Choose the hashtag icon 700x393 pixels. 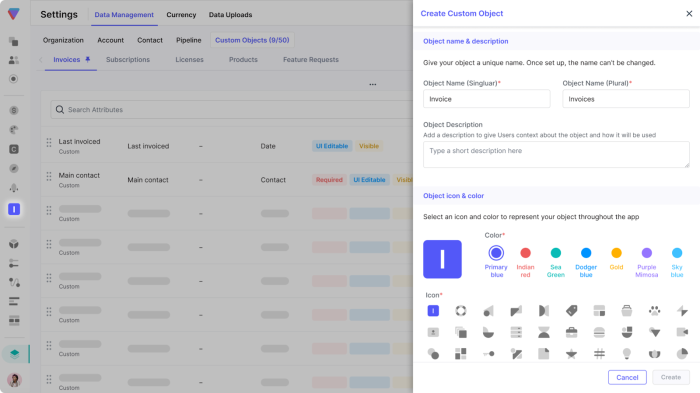coord(599,354)
